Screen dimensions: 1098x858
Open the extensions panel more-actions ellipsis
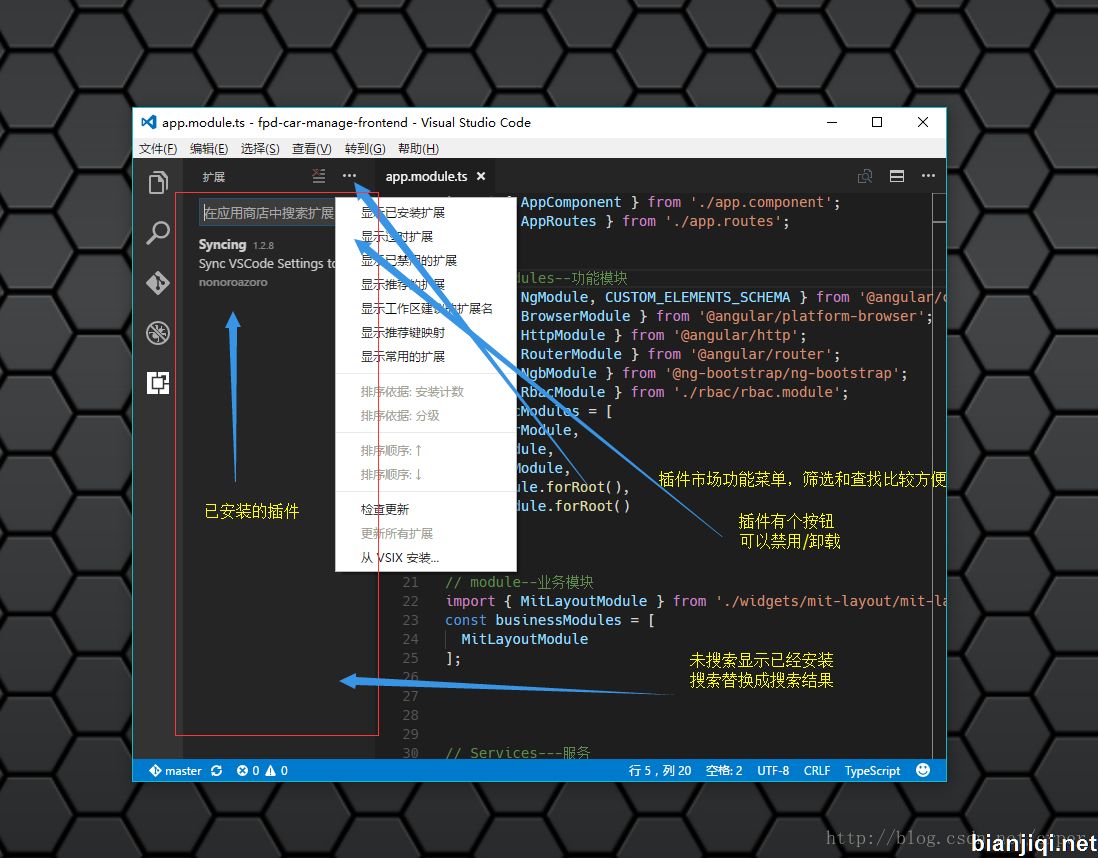[x=349, y=176]
